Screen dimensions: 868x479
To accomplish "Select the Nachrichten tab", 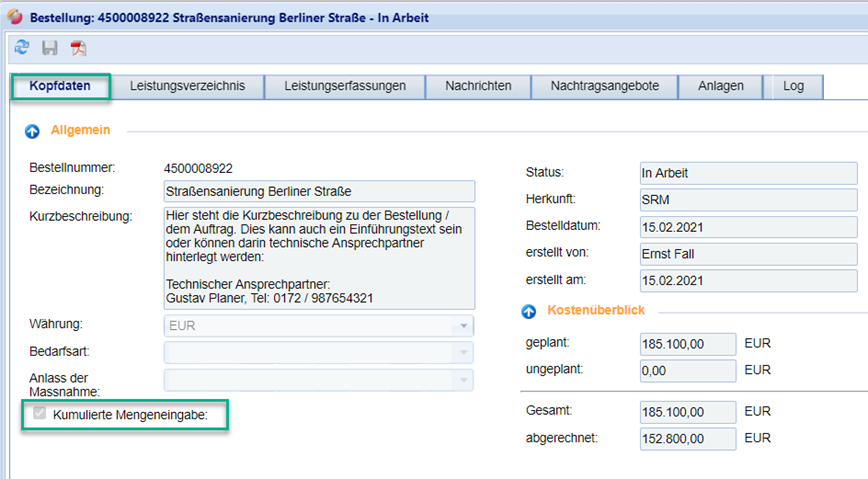I will [478, 87].
